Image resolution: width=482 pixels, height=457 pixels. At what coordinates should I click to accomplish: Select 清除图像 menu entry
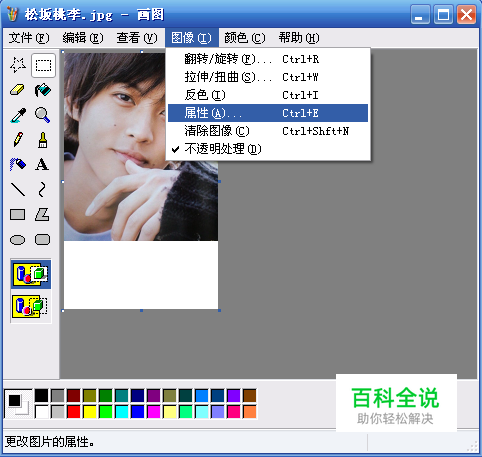[x=268, y=131]
